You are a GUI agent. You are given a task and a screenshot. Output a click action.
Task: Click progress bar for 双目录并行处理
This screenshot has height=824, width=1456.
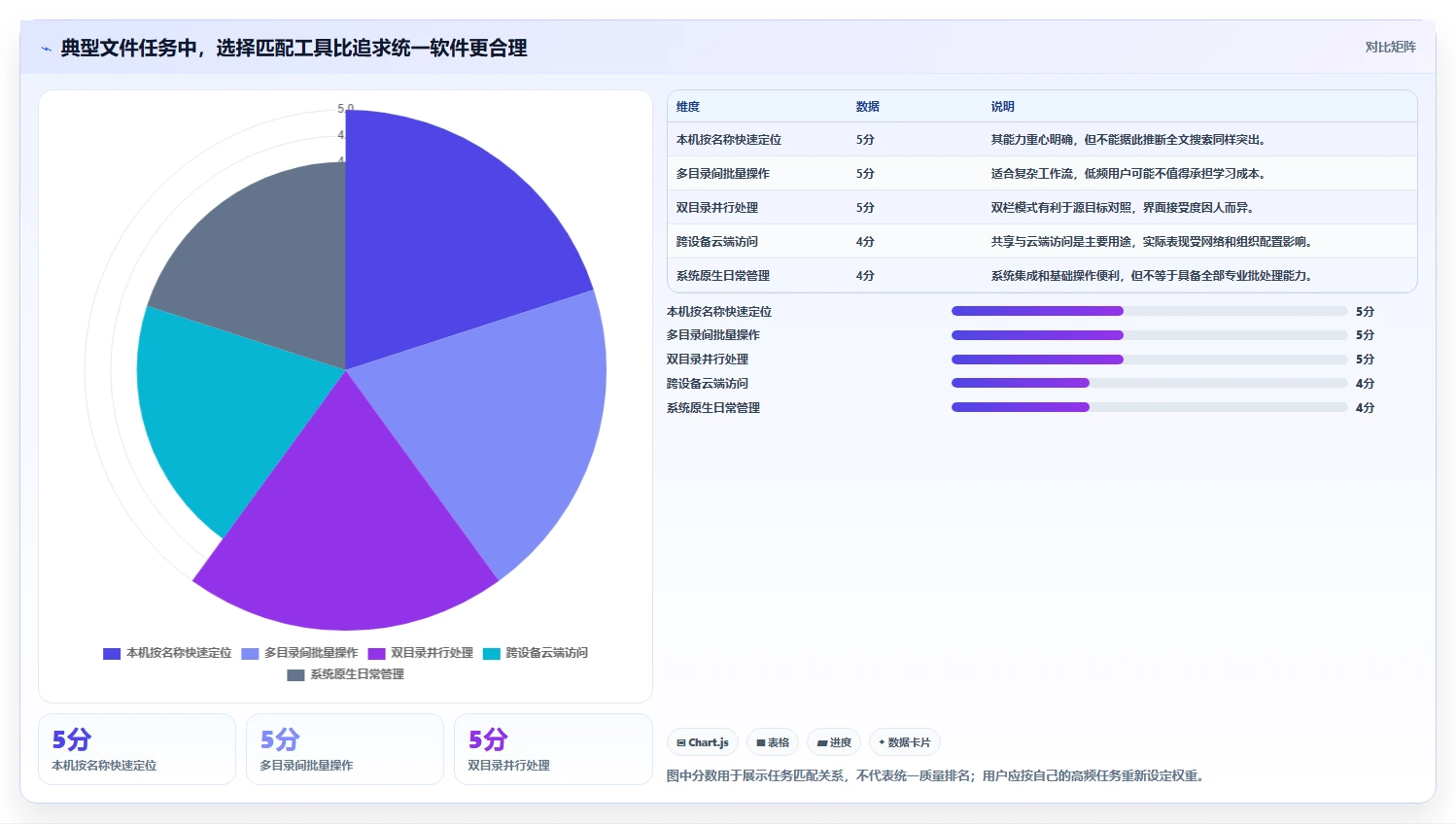tap(1149, 360)
